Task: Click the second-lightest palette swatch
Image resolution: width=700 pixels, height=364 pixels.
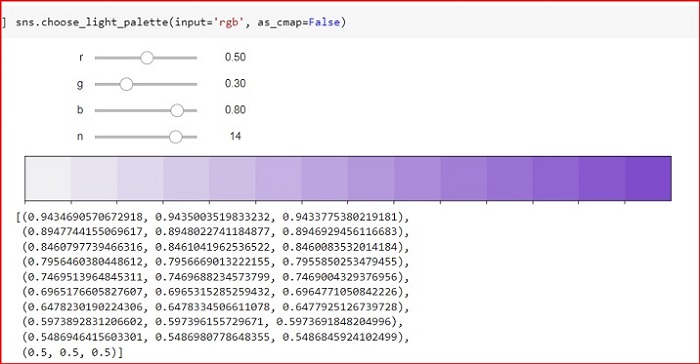Action: click(x=94, y=178)
